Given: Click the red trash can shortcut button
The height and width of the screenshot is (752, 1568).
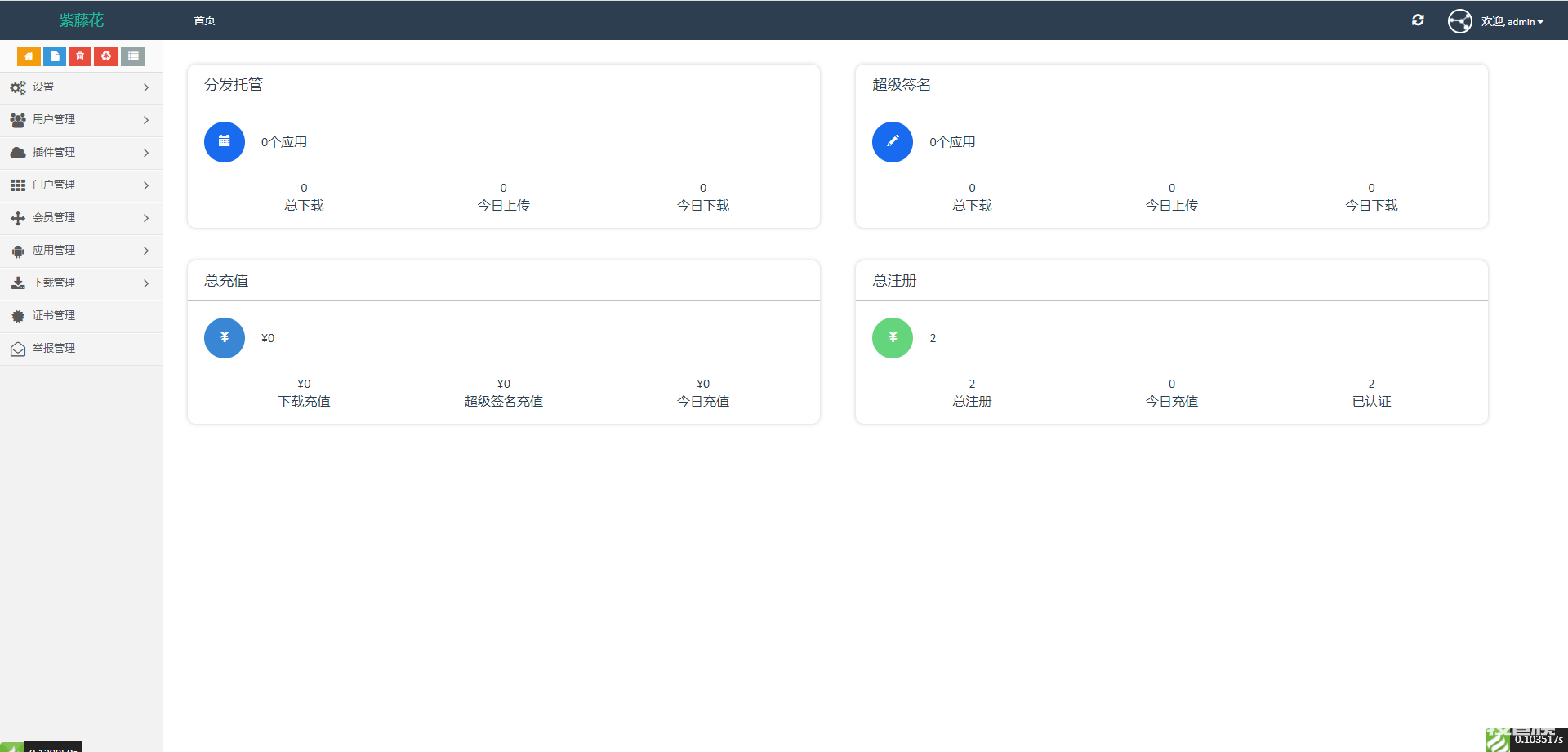Looking at the screenshot, I should pos(80,56).
